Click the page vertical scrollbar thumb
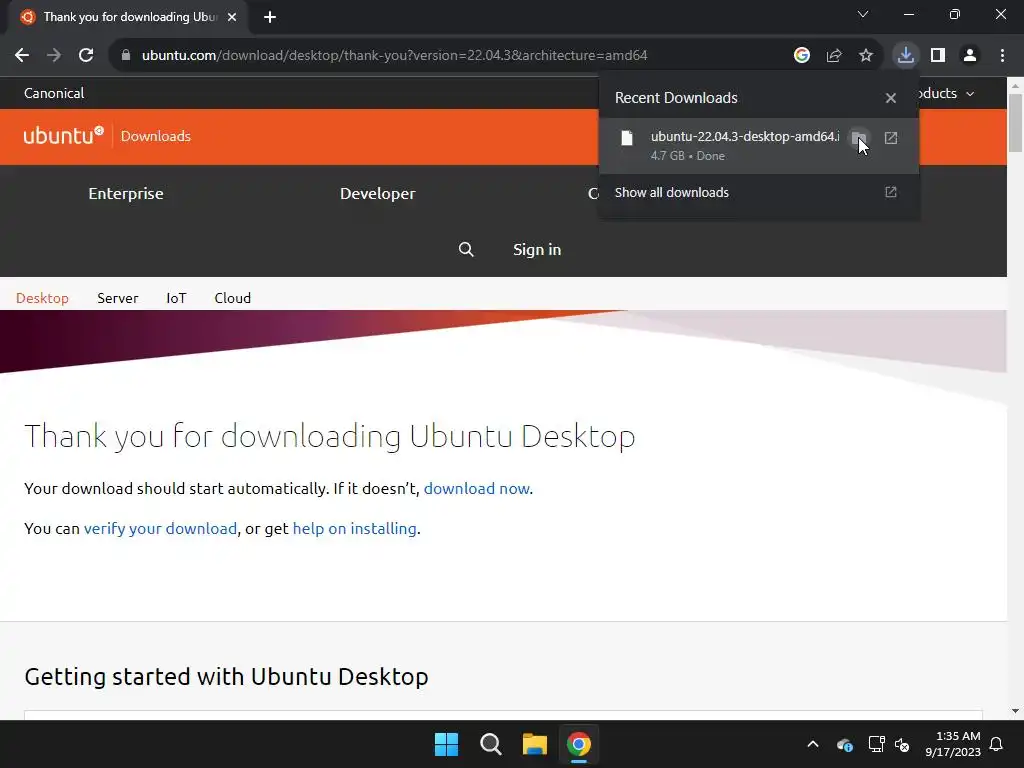1024x768 pixels. 1016,122
